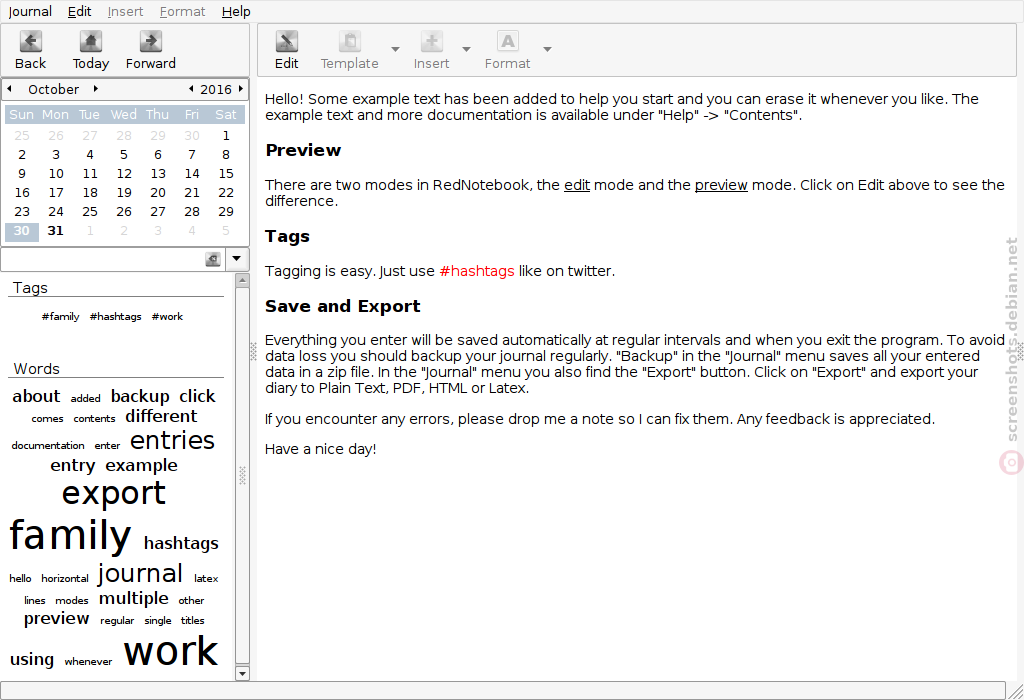
Task: Select October 30 in the calendar
Action: coord(22,231)
